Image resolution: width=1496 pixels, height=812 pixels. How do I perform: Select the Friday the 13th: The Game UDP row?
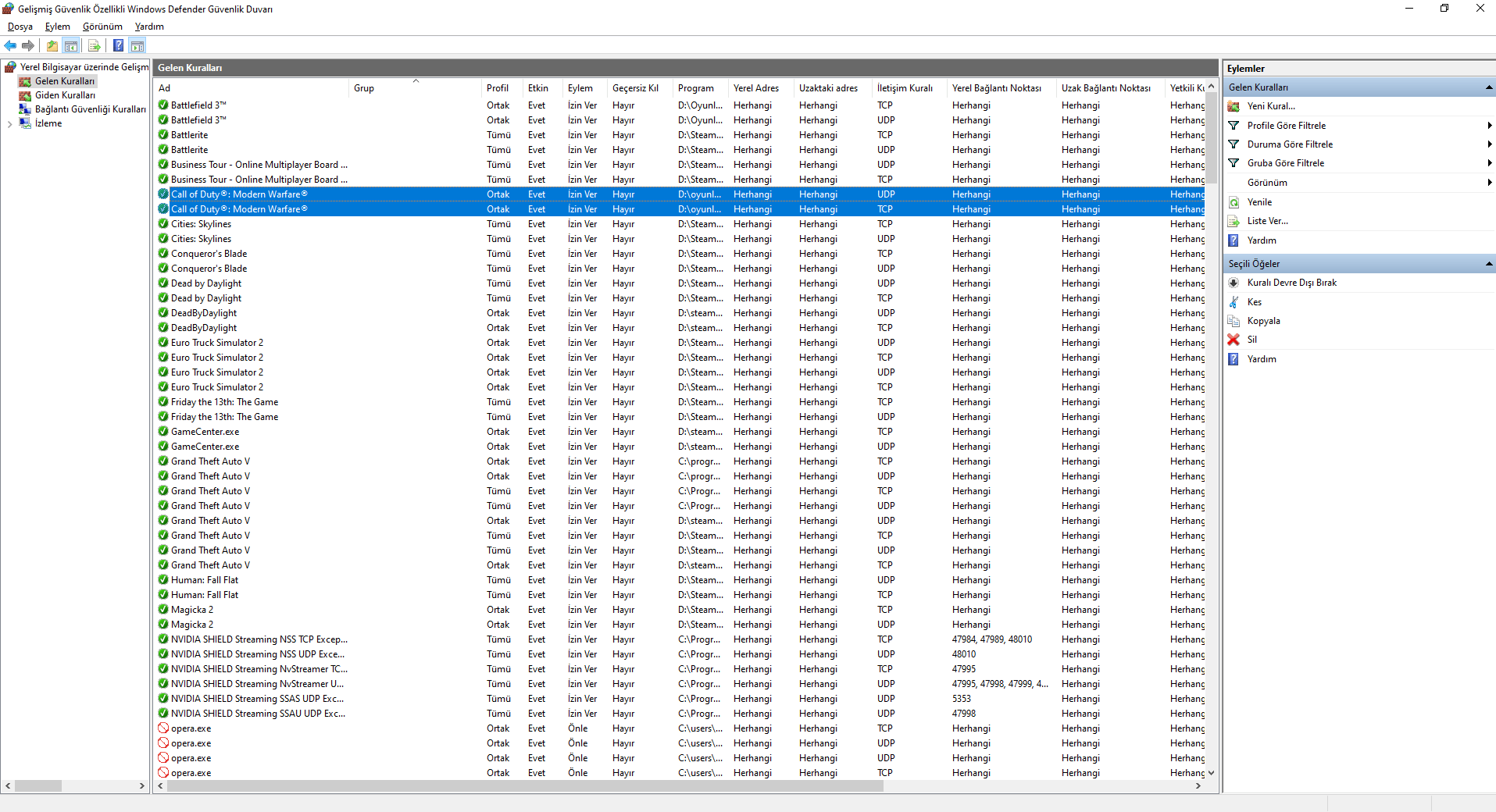tap(680, 417)
